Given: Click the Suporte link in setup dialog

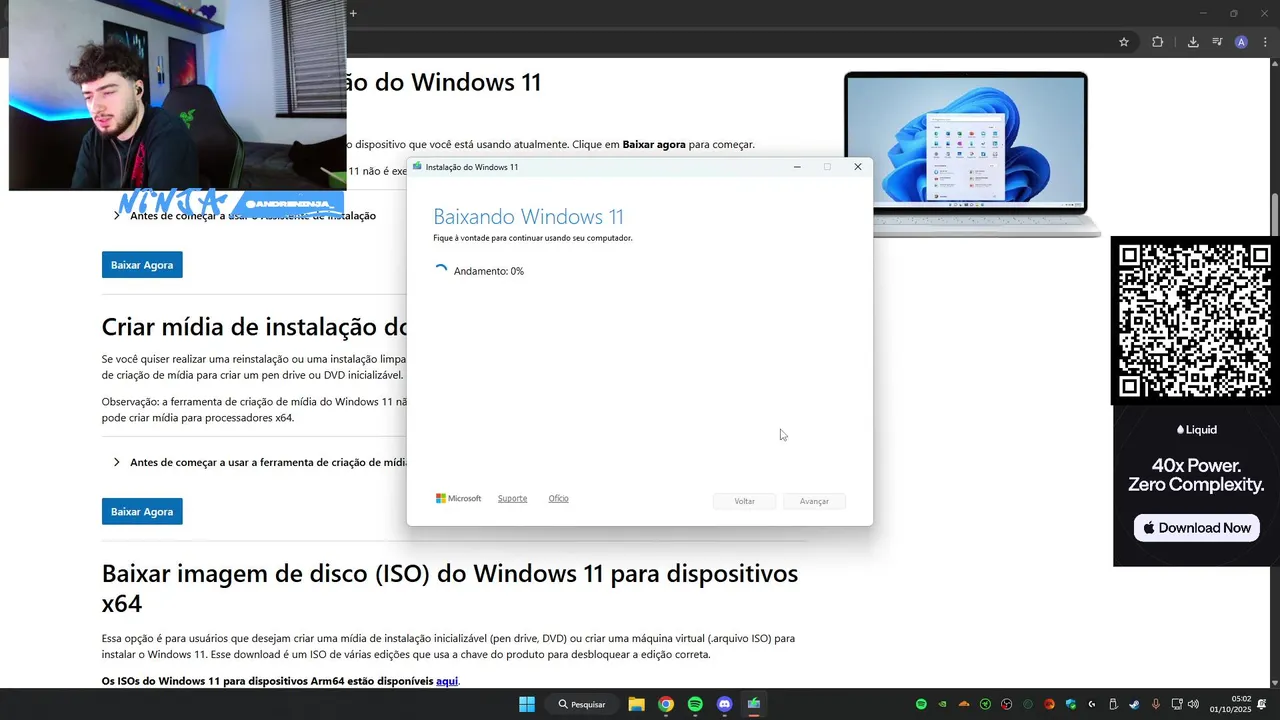Looking at the screenshot, I should click(512, 498).
